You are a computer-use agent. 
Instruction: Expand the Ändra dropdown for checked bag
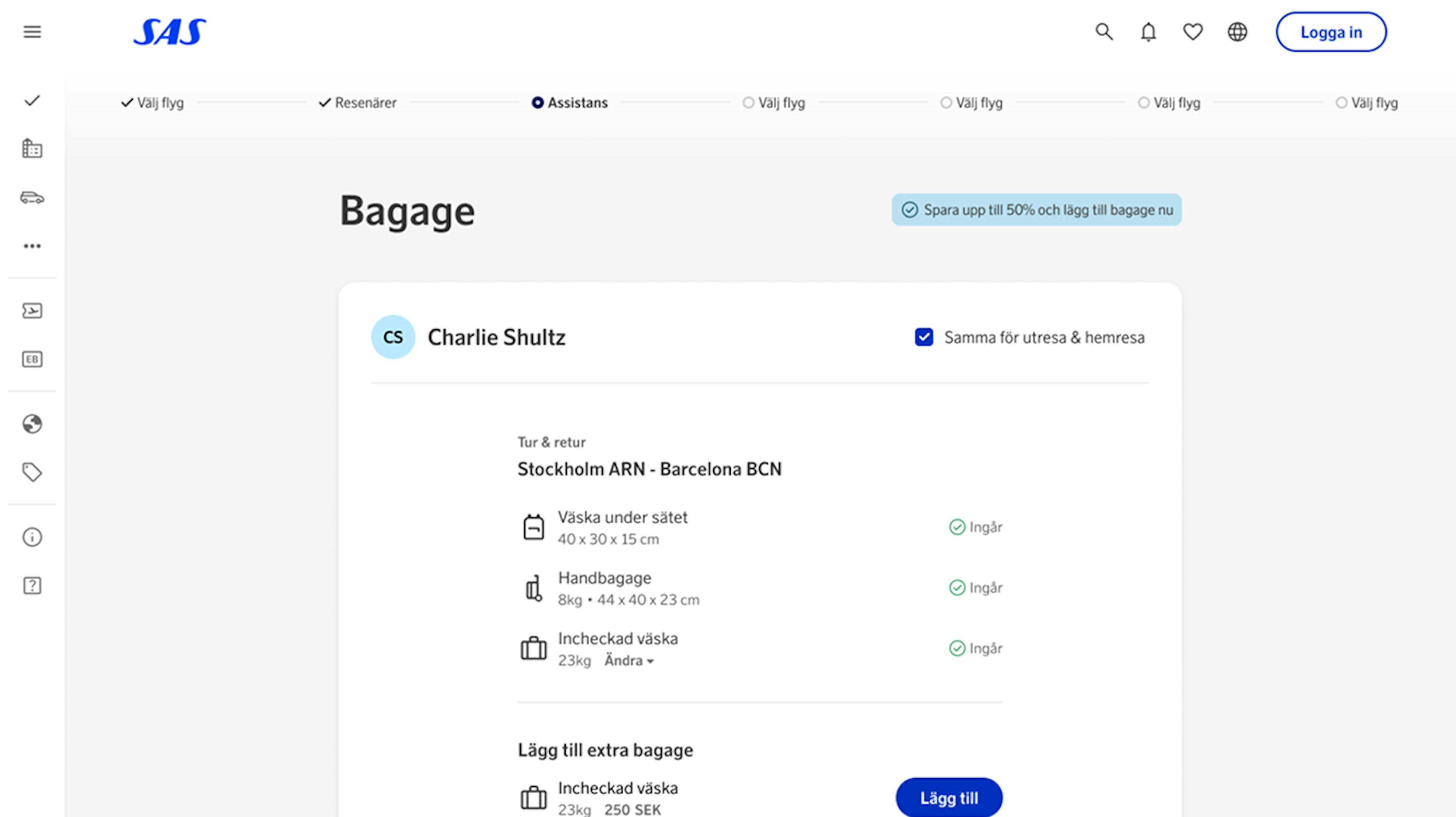click(629, 660)
